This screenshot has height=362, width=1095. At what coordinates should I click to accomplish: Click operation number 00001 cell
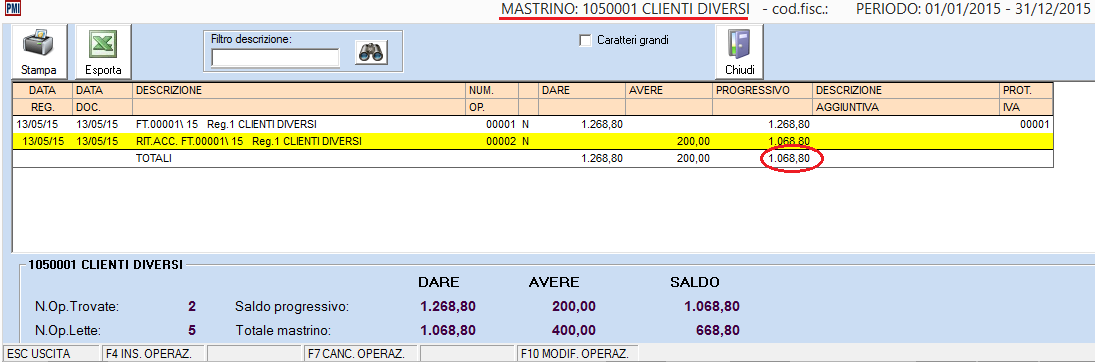click(x=501, y=124)
